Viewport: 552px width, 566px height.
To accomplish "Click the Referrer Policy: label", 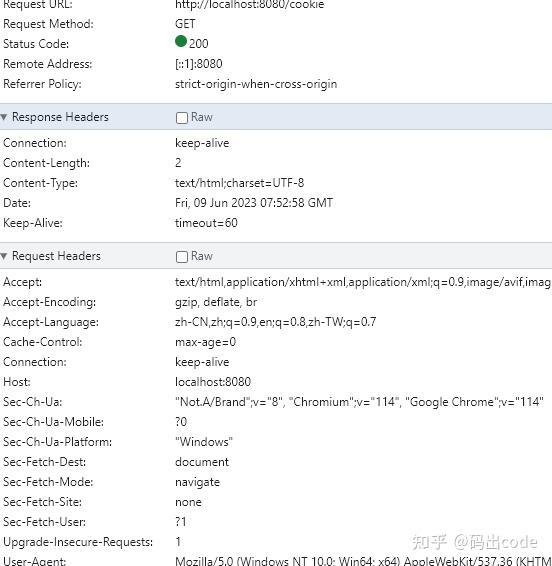I will click(x=42, y=84).
